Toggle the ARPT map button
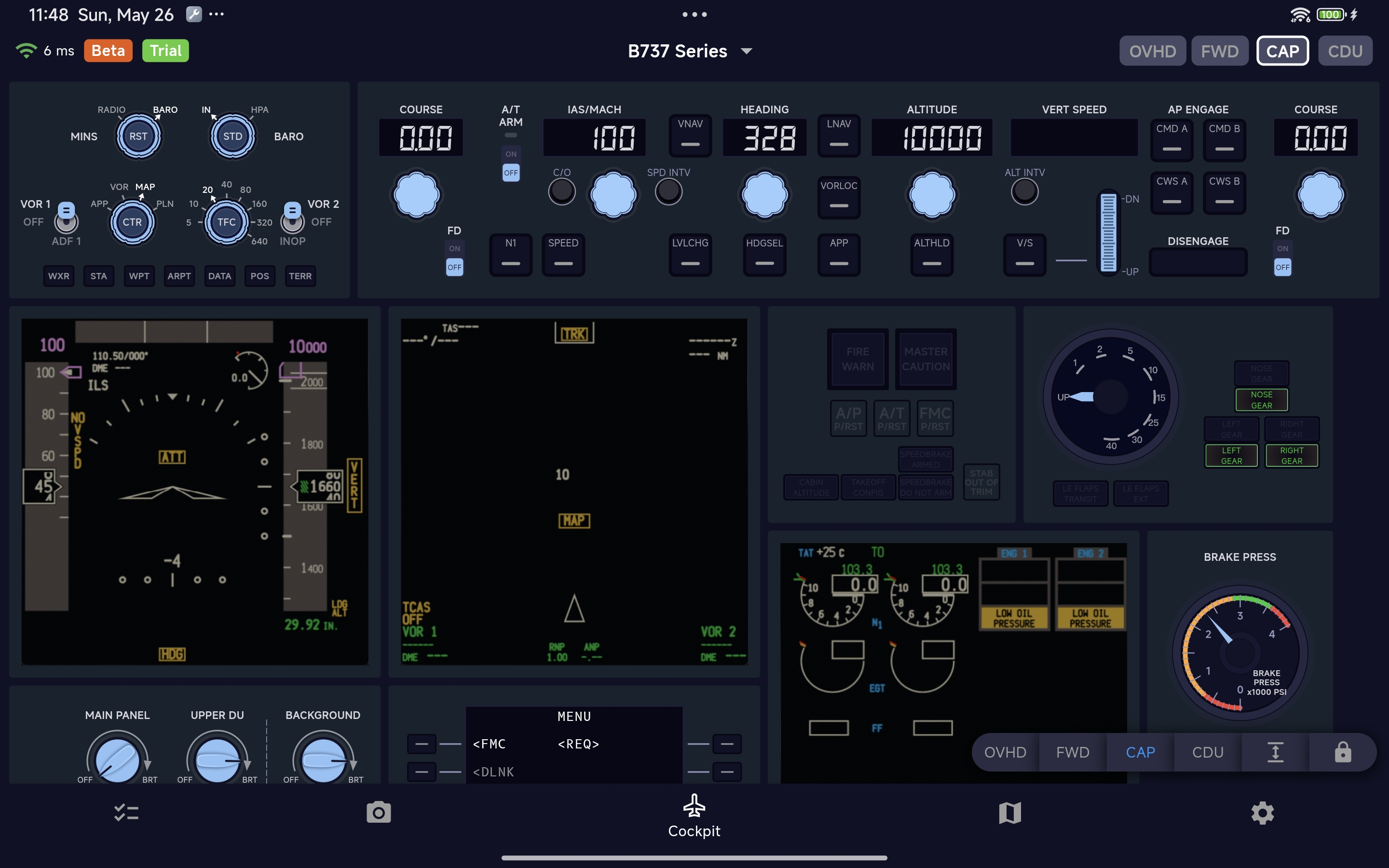 [x=179, y=276]
